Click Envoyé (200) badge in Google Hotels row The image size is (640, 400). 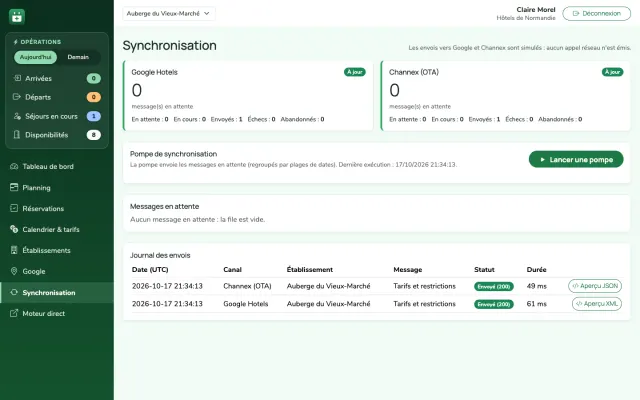pyautogui.click(x=494, y=304)
